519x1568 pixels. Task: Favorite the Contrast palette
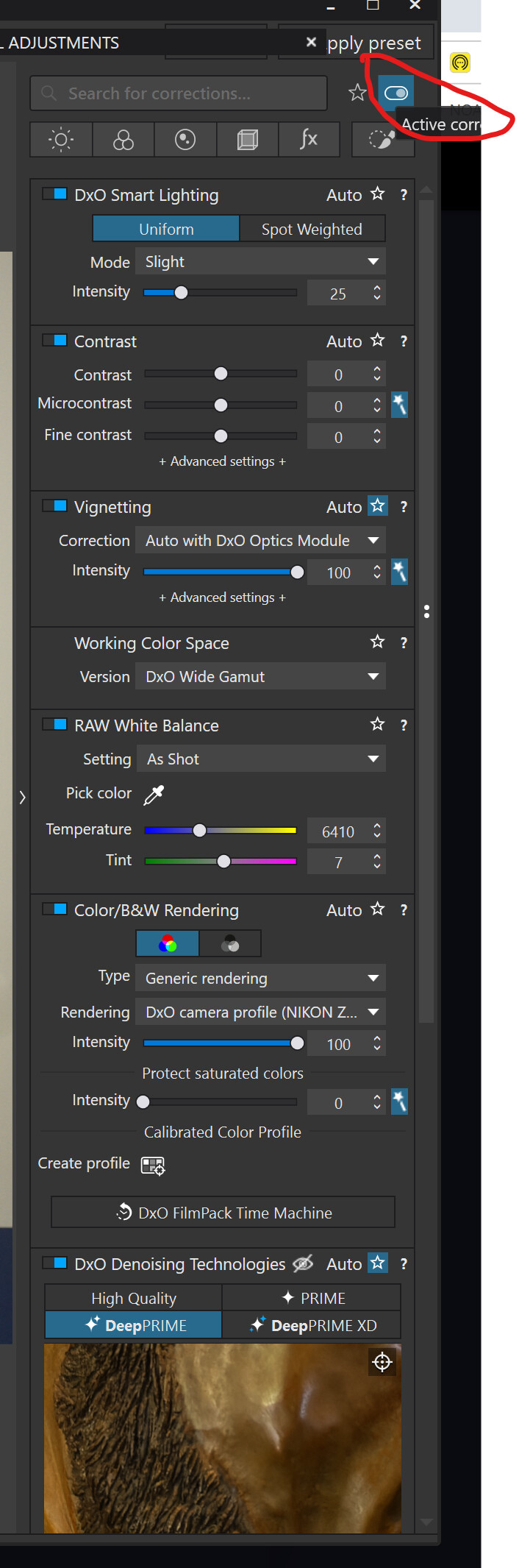pos(378,341)
